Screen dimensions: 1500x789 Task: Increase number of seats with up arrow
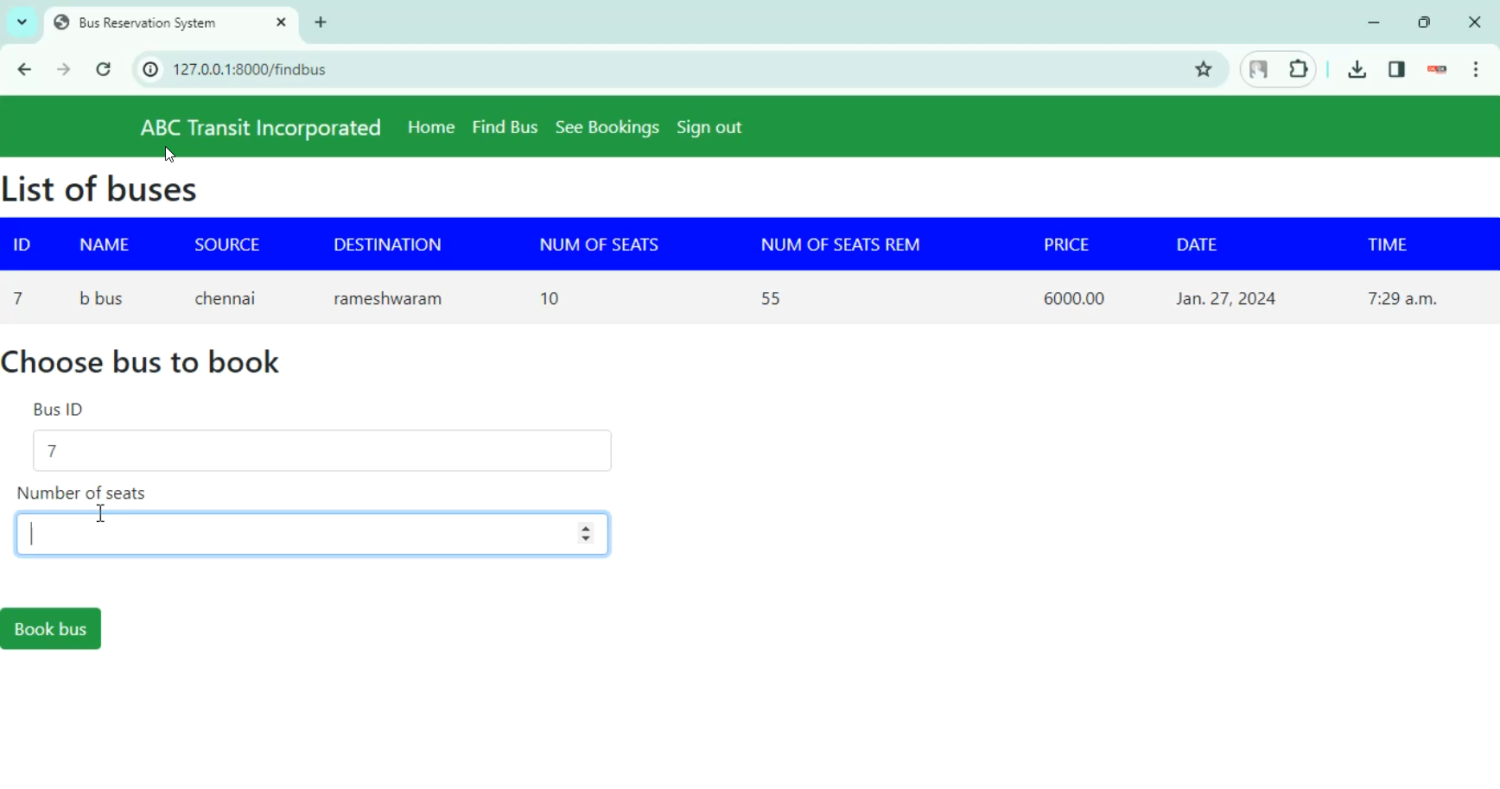pos(586,528)
